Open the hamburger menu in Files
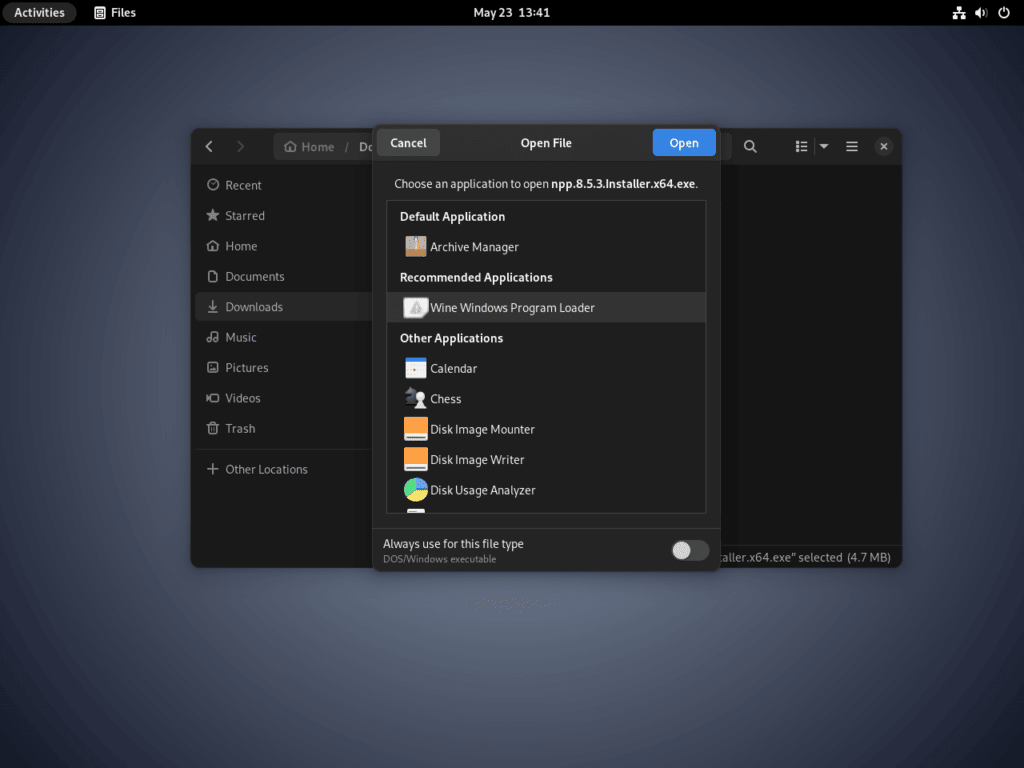 pos(851,146)
